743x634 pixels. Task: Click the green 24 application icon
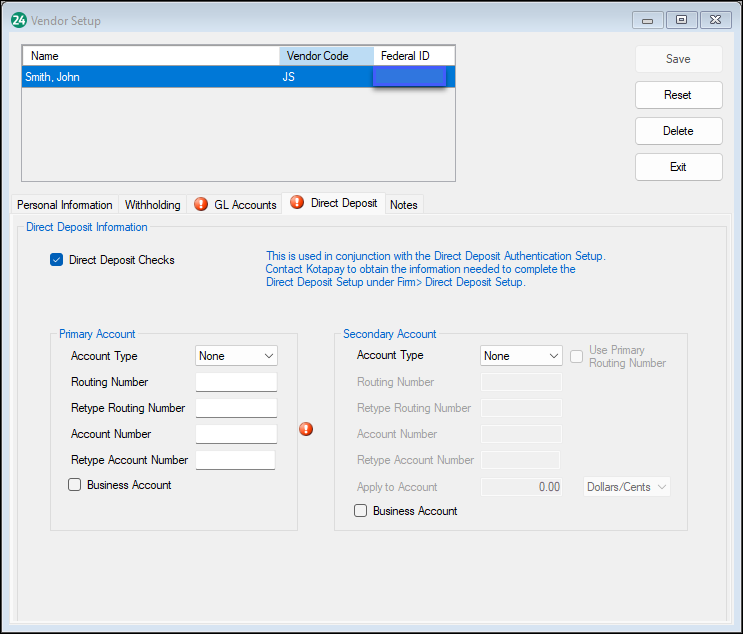[18, 20]
